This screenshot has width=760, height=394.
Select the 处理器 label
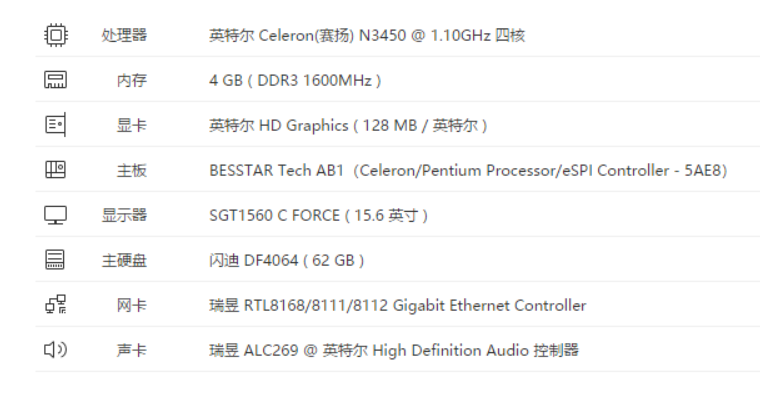(x=124, y=35)
